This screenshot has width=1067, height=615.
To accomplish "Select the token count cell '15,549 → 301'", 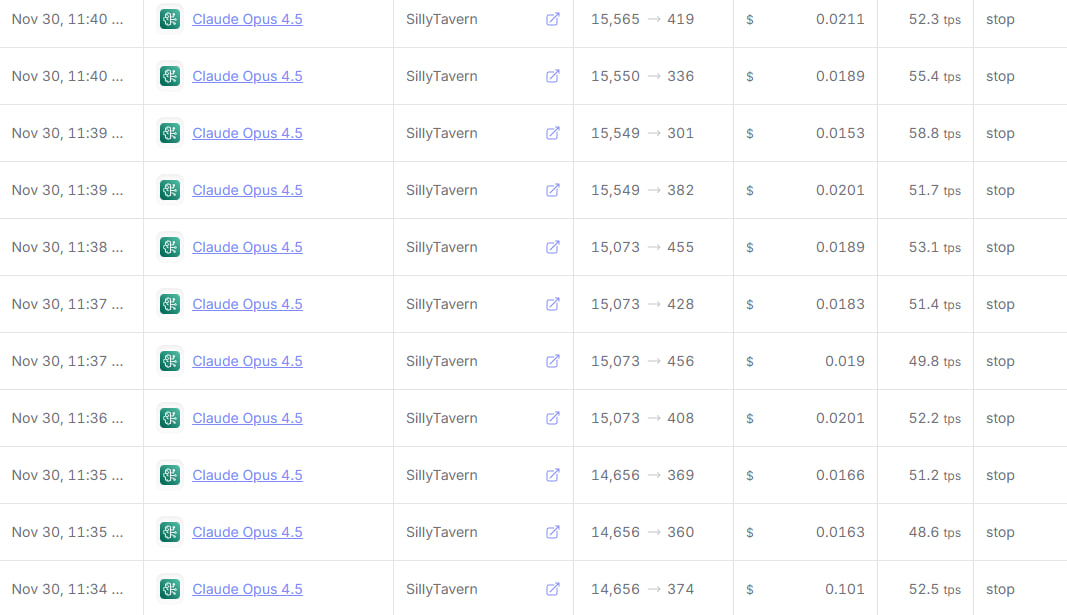I will click(642, 133).
